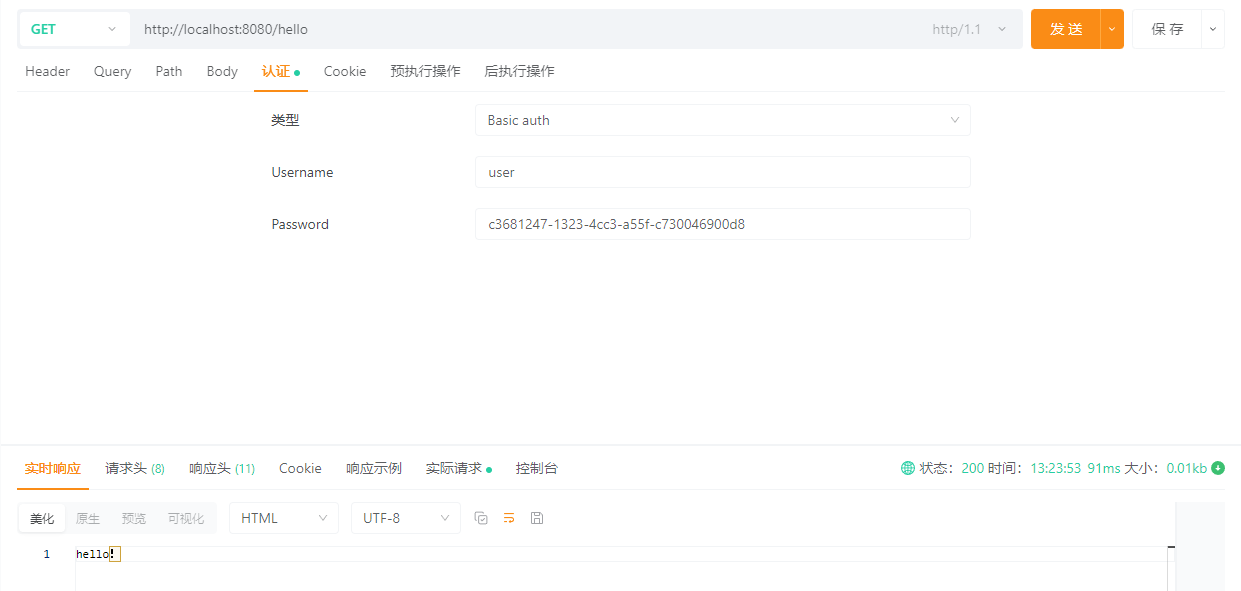Open the HTML format dropdown
The height and width of the screenshot is (591, 1241).
tap(284, 518)
